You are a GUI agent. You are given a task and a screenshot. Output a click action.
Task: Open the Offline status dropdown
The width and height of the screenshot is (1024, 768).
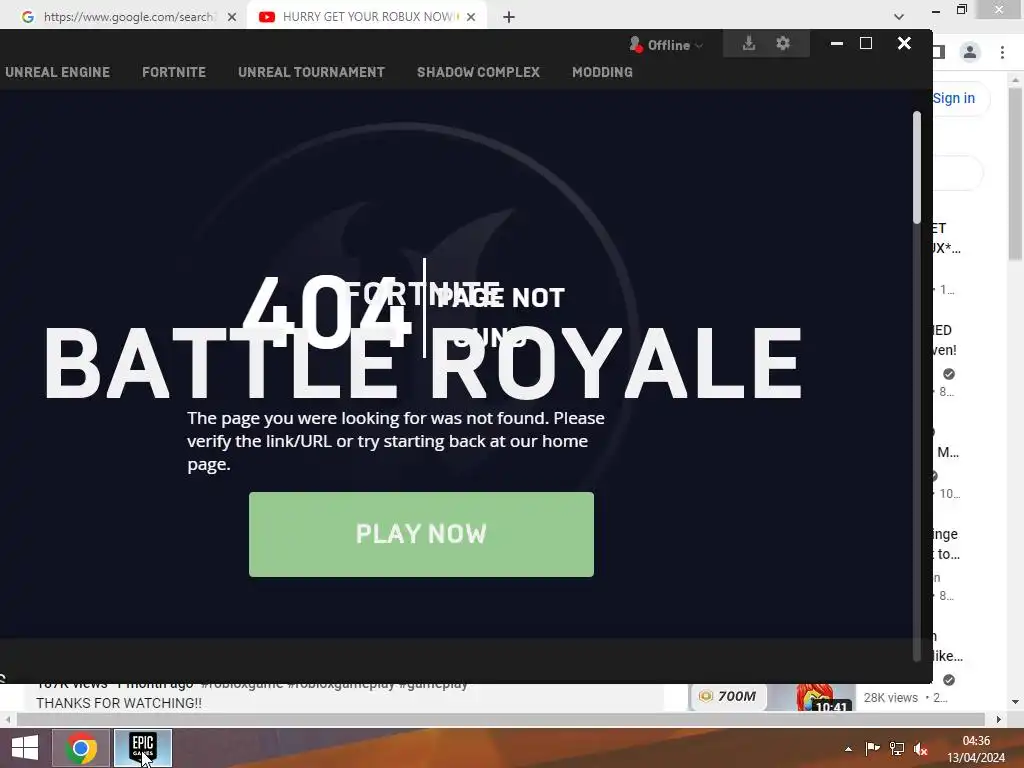pyautogui.click(x=675, y=45)
